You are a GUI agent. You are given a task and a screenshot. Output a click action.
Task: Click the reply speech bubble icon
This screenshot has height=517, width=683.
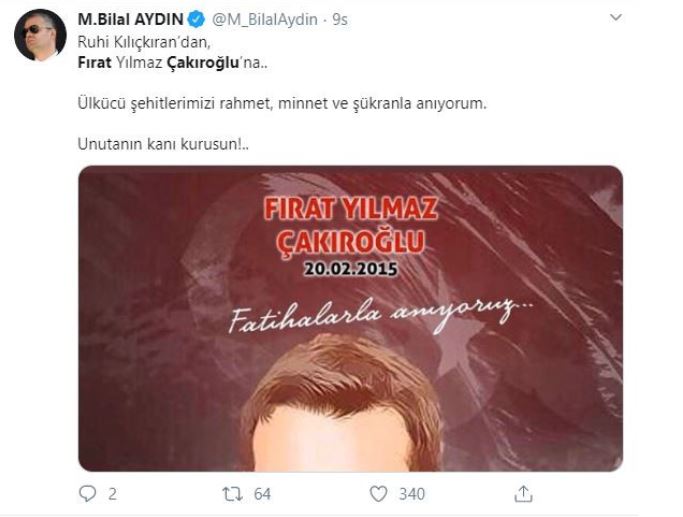86,493
